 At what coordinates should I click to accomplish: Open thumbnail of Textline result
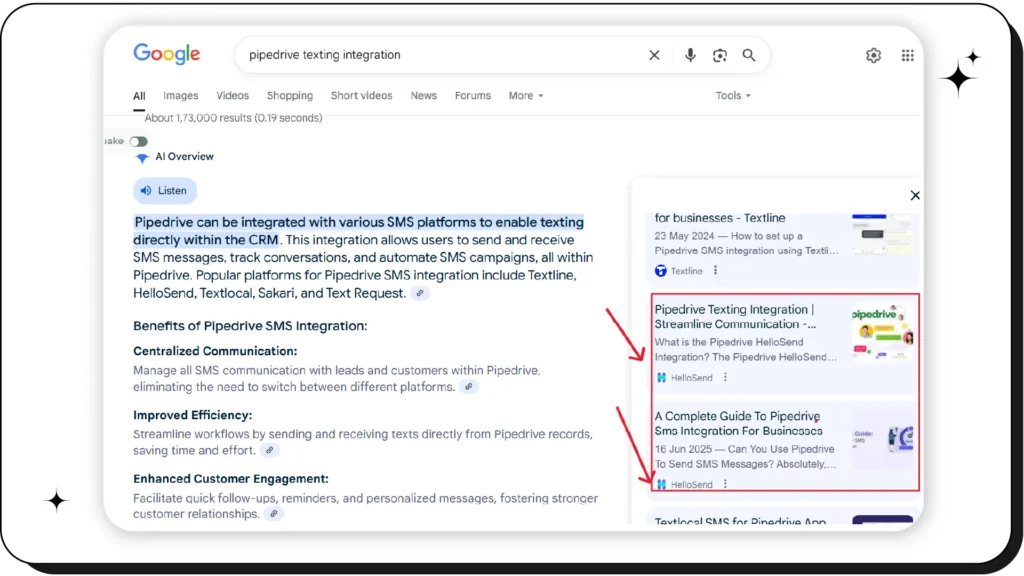[882, 234]
